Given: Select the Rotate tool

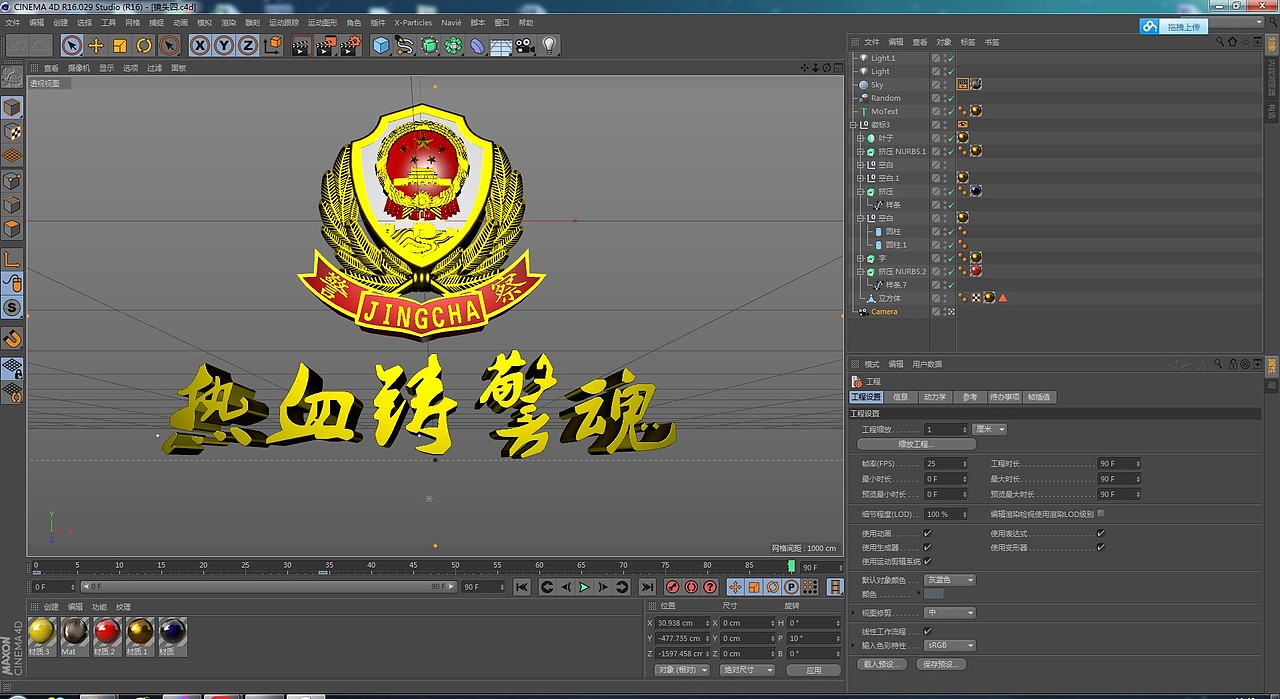Looking at the screenshot, I should pos(144,45).
